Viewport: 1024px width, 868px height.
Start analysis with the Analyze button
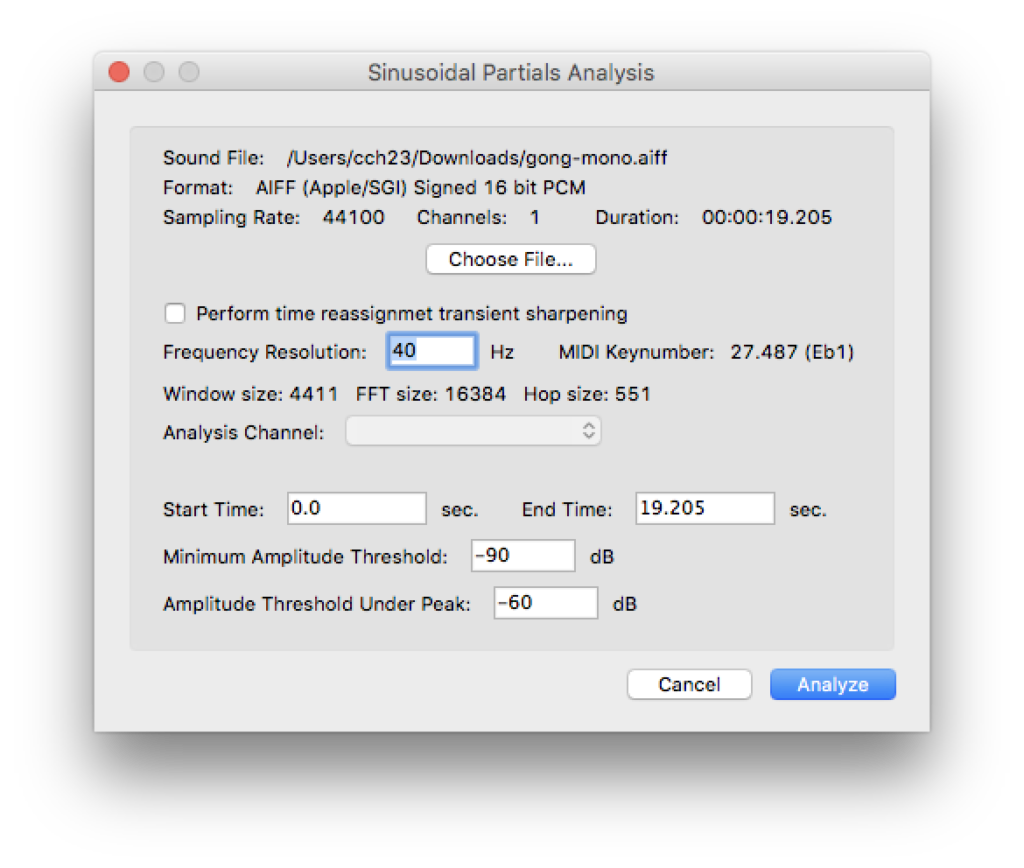[833, 684]
